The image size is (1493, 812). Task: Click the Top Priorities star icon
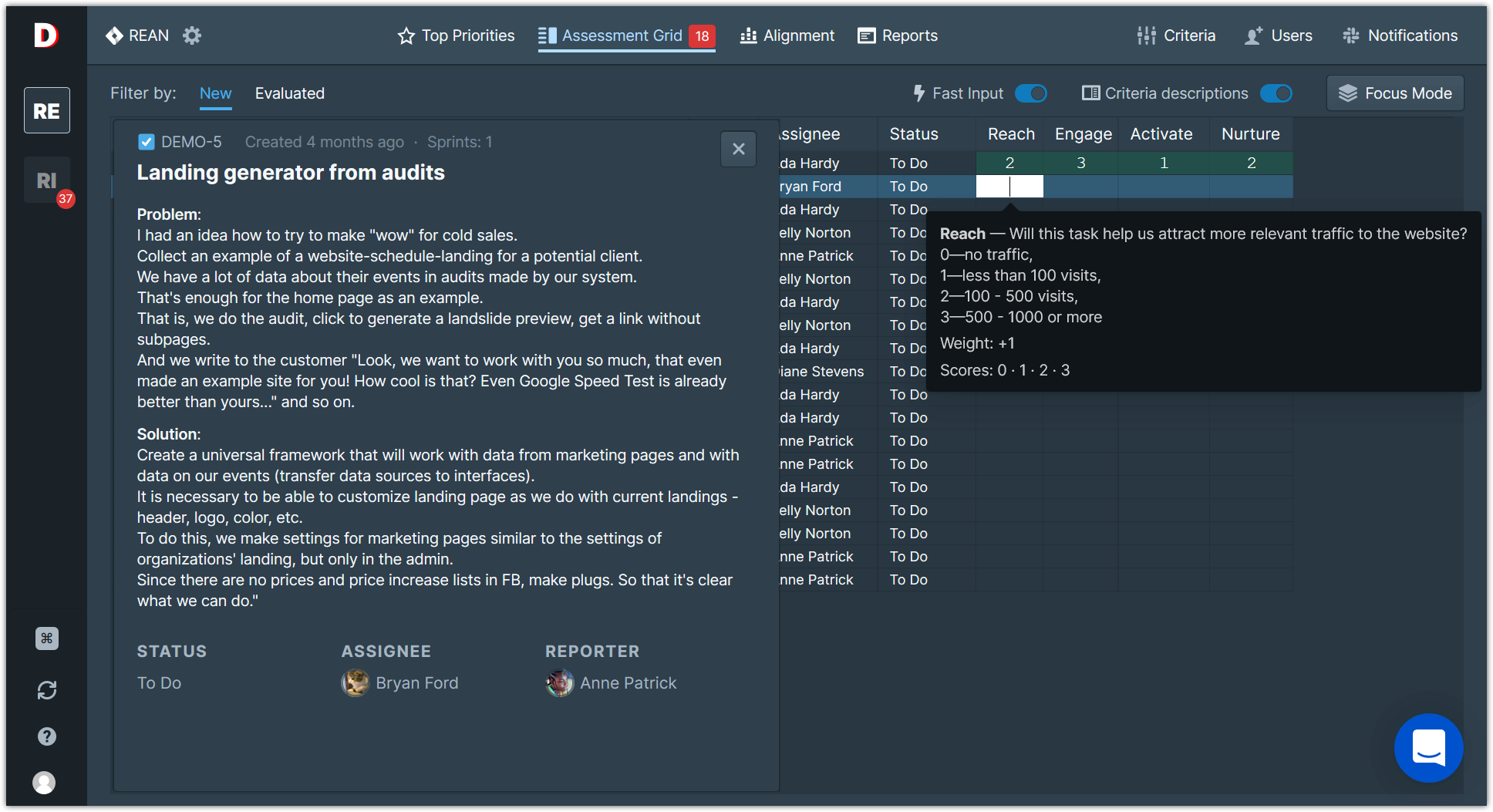click(406, 36)
